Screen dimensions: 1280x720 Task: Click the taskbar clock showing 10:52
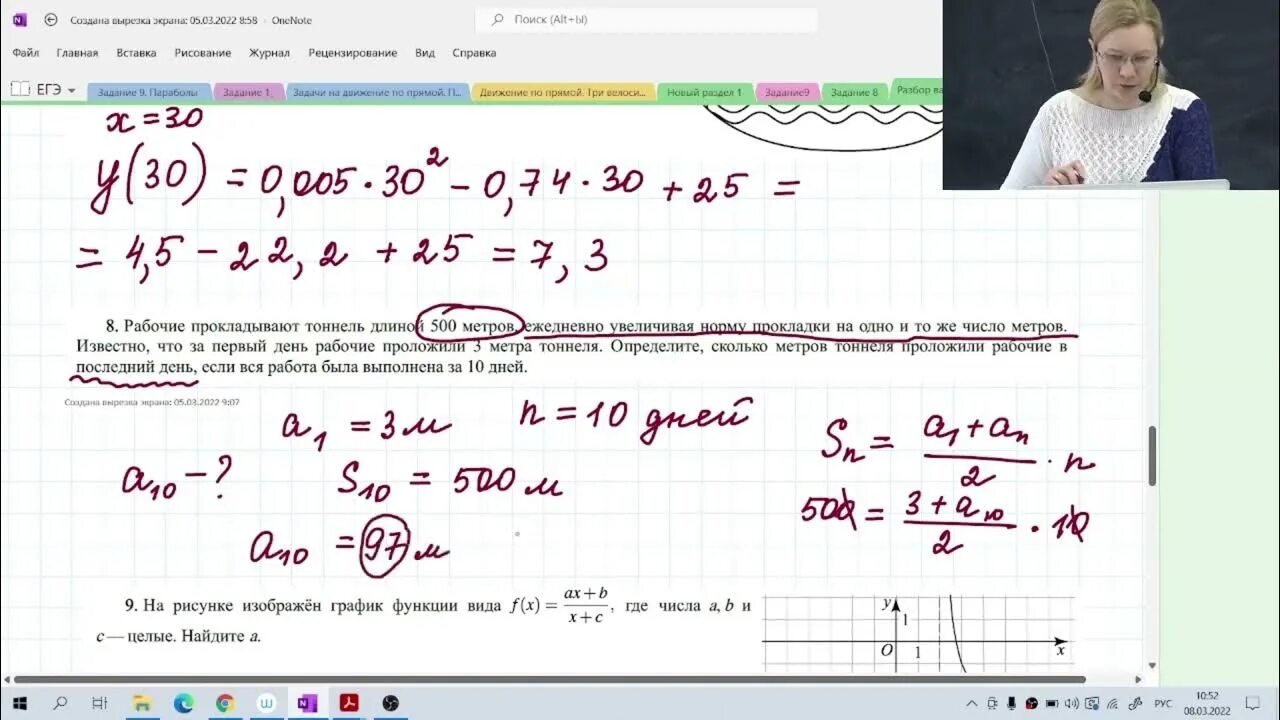[x=1207, y=703]
